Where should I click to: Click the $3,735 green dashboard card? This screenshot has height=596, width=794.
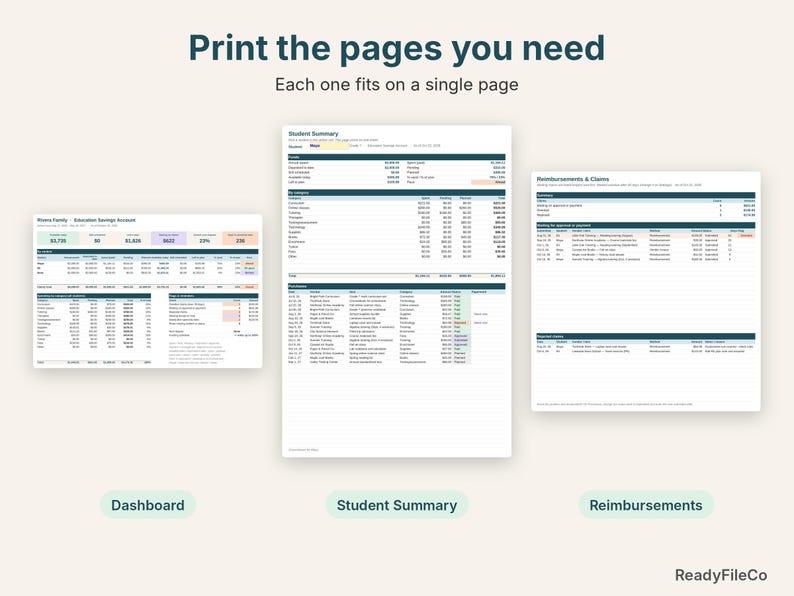(x=58, y=239)
